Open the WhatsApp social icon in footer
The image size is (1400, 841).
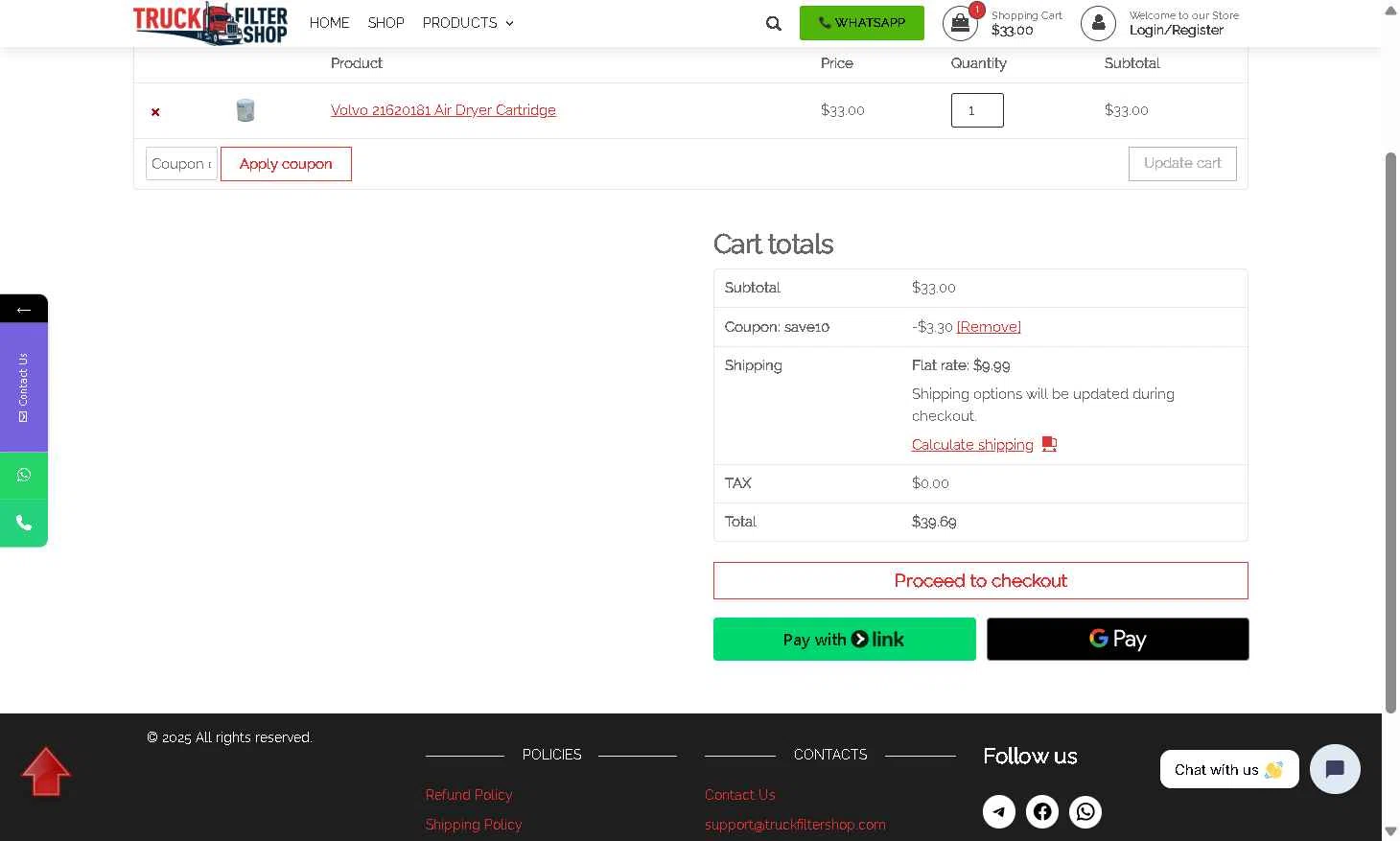coord(1085,812)
